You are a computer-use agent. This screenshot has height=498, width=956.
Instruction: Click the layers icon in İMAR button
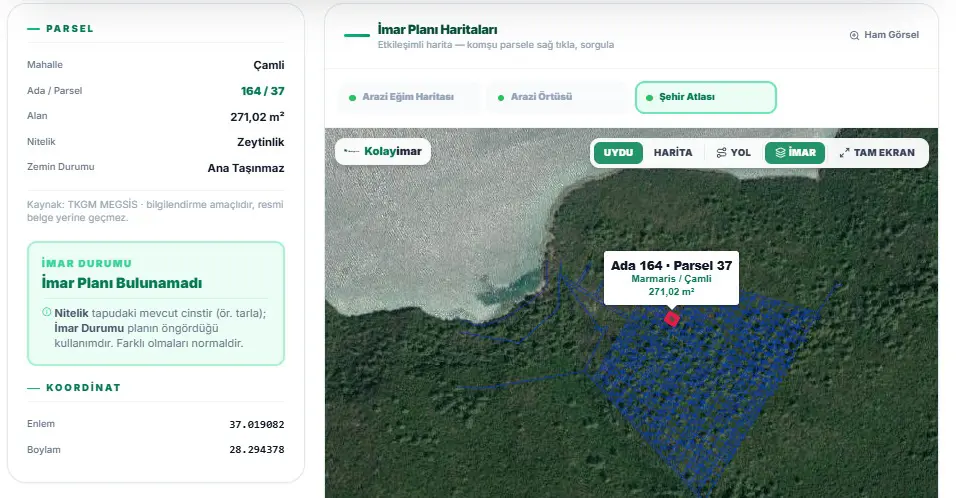click(x=780, y=152)
